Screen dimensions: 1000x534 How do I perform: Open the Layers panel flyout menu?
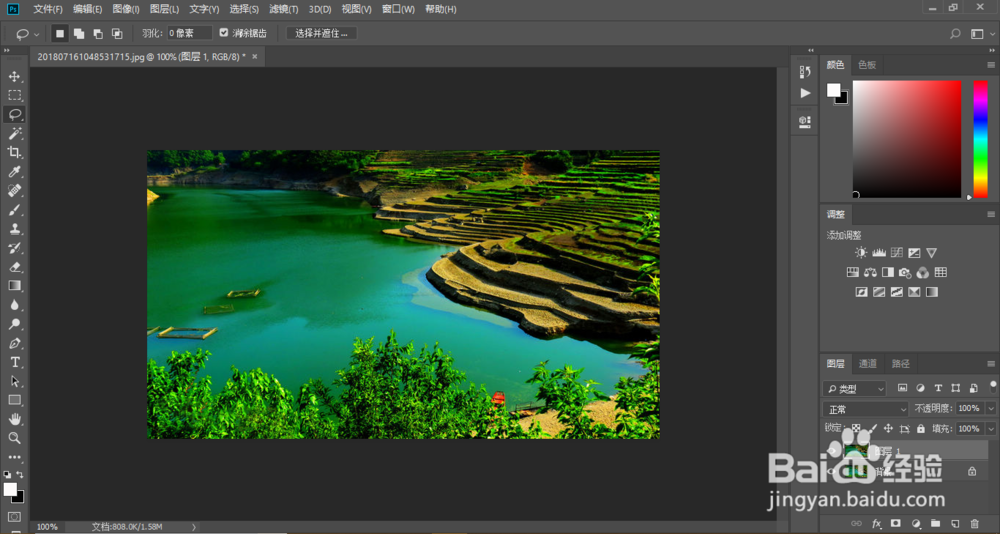tap(990, 364)
